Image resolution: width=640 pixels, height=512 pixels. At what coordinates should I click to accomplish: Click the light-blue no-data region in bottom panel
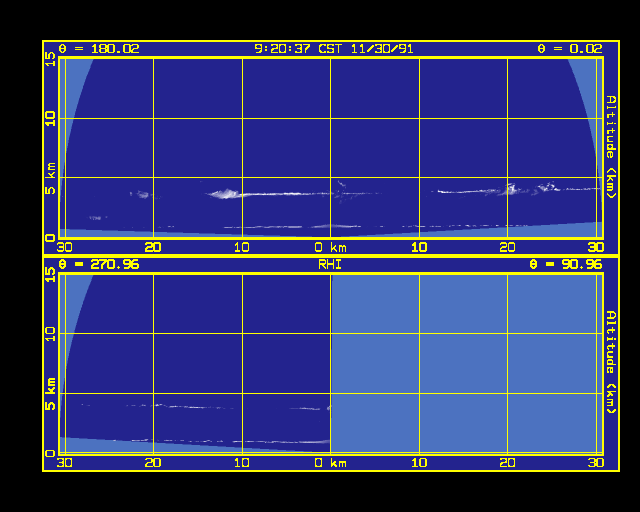(467, 363)
